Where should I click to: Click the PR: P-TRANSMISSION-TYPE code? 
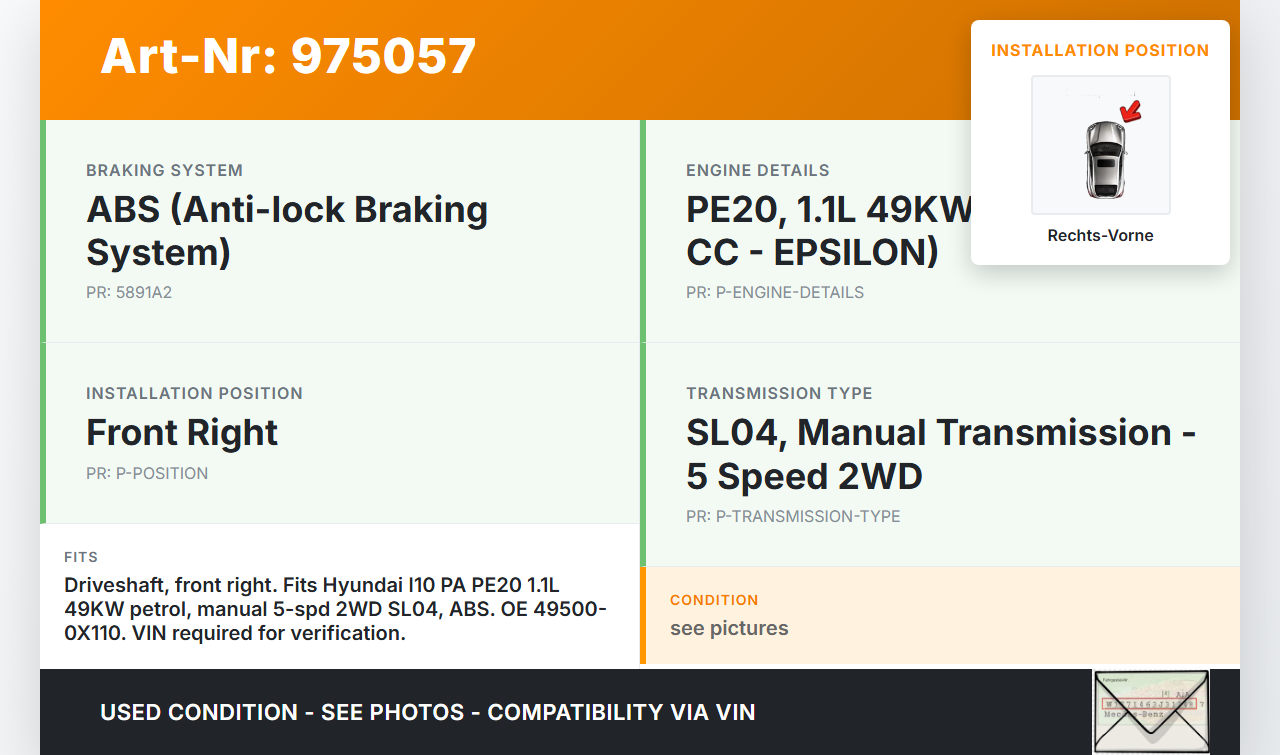pyautogui.click(x=793, y=516)
